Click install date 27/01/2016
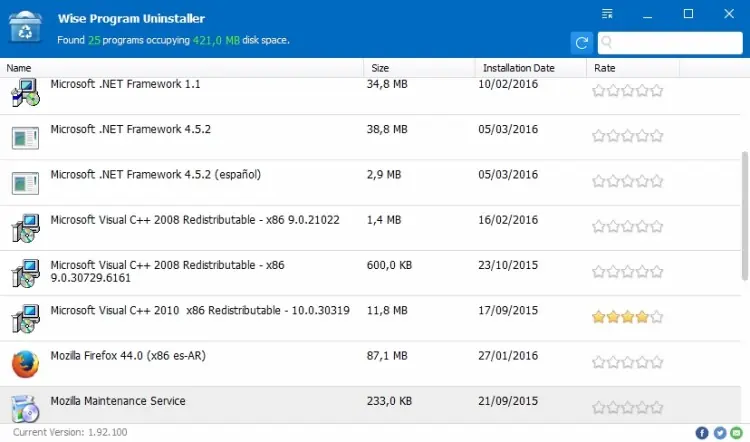 click(x=508, y=356)
